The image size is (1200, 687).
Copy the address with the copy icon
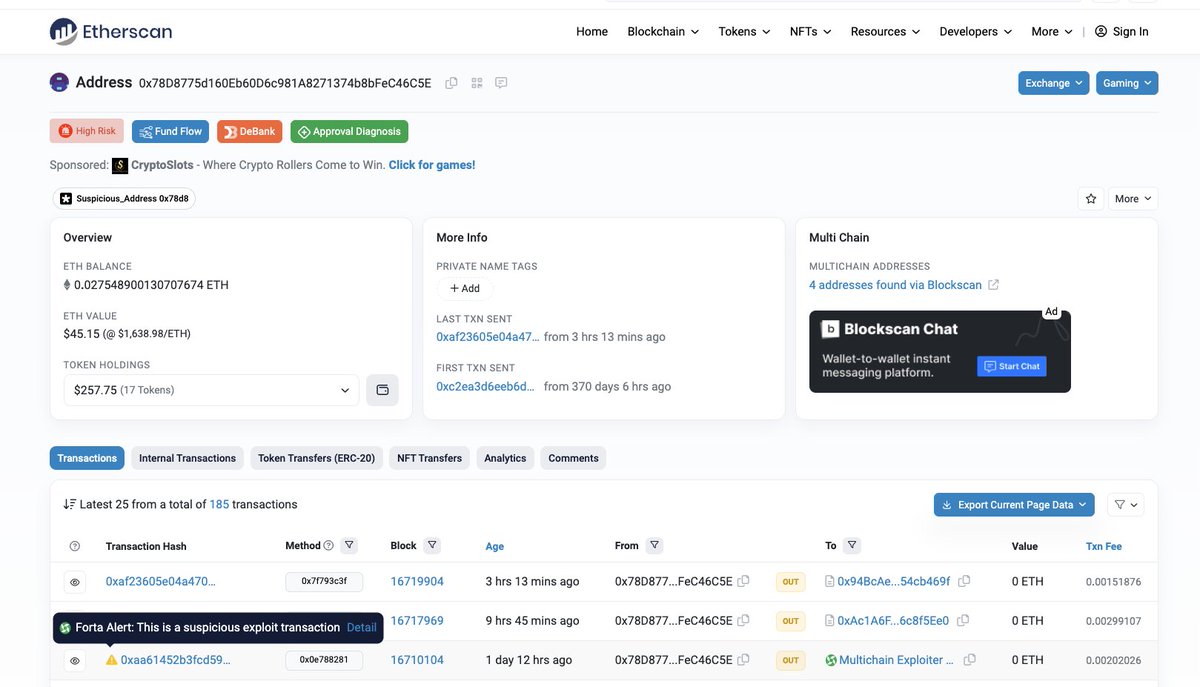click(452, 83)
